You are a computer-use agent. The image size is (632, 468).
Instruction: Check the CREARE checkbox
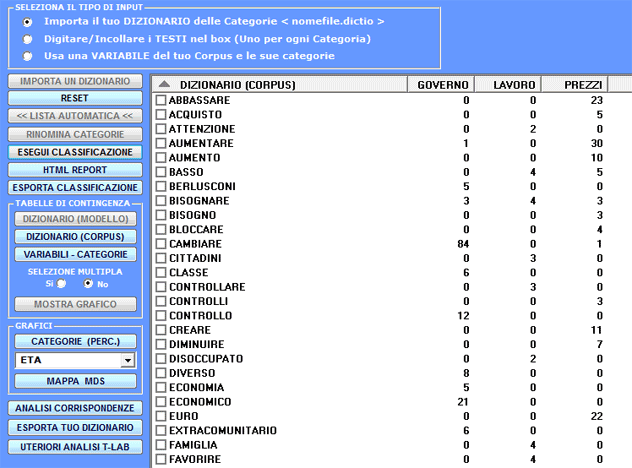pyautogui.click(x=161, y=330)
